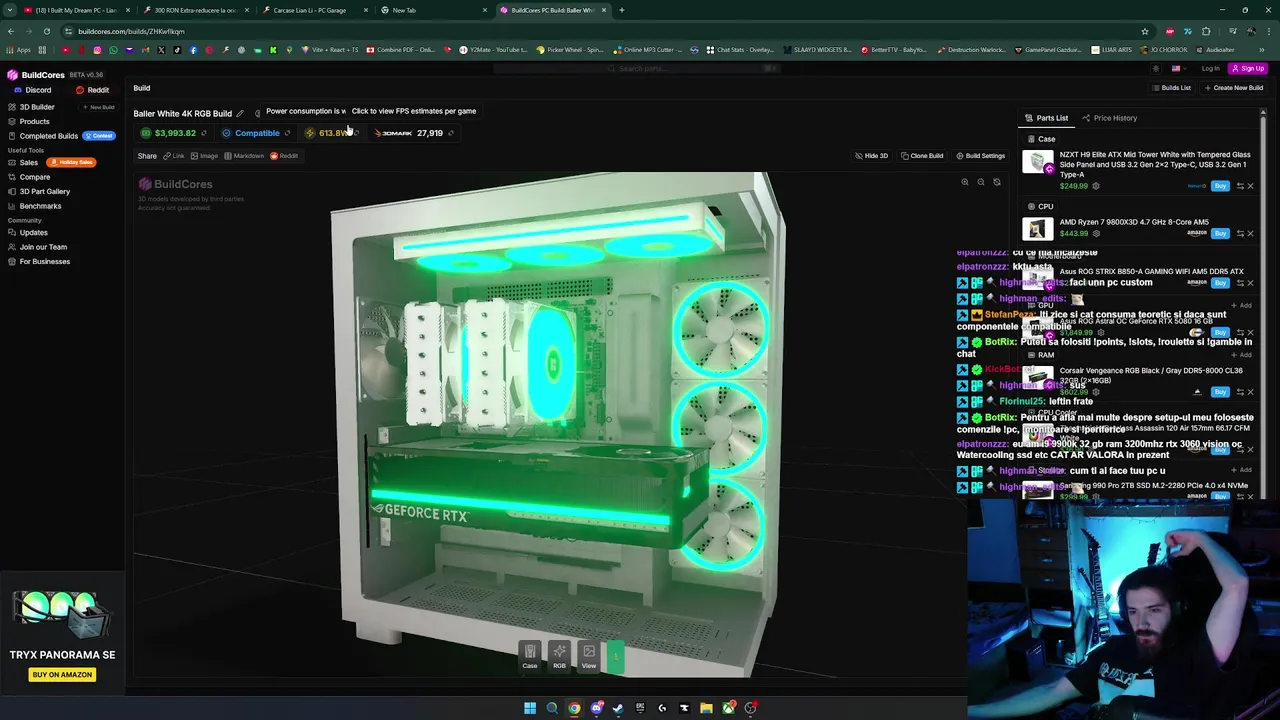Toggle Hide 3D view

click(871, 156)
